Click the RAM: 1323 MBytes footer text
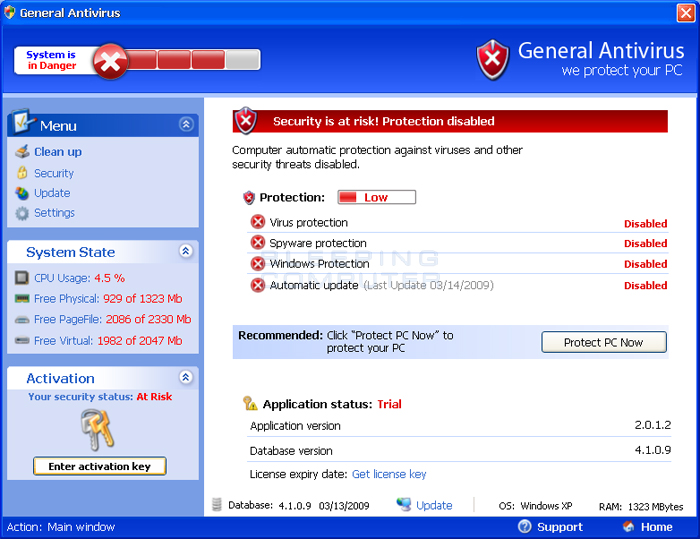700x539 pixels. click(641, 506)
